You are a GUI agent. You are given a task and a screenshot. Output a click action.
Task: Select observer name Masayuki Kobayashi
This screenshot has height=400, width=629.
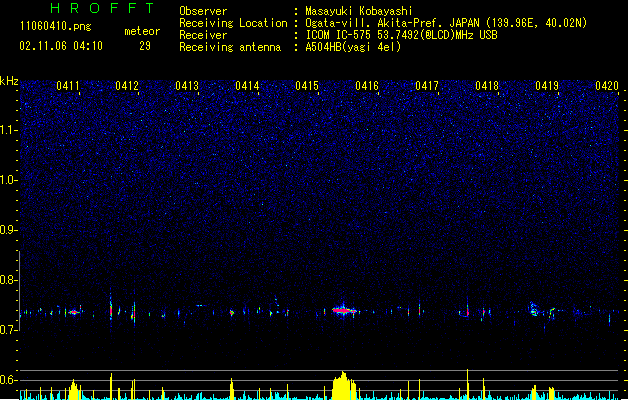coord(359,11)
